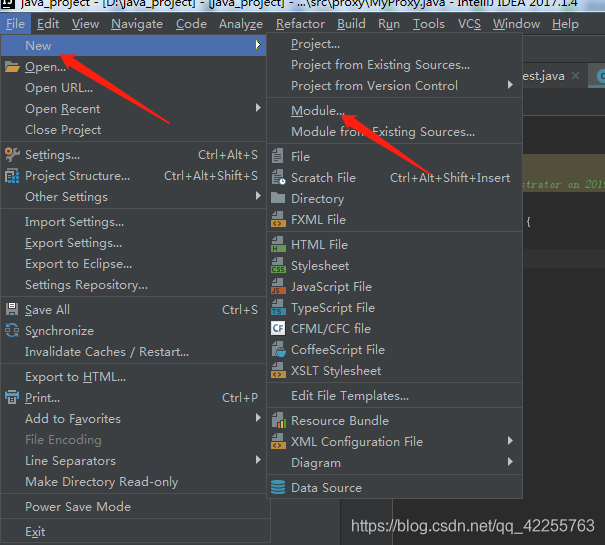Click the Print printer icon
The height and width of the screenshot is (545, 605).
(12, 397)
